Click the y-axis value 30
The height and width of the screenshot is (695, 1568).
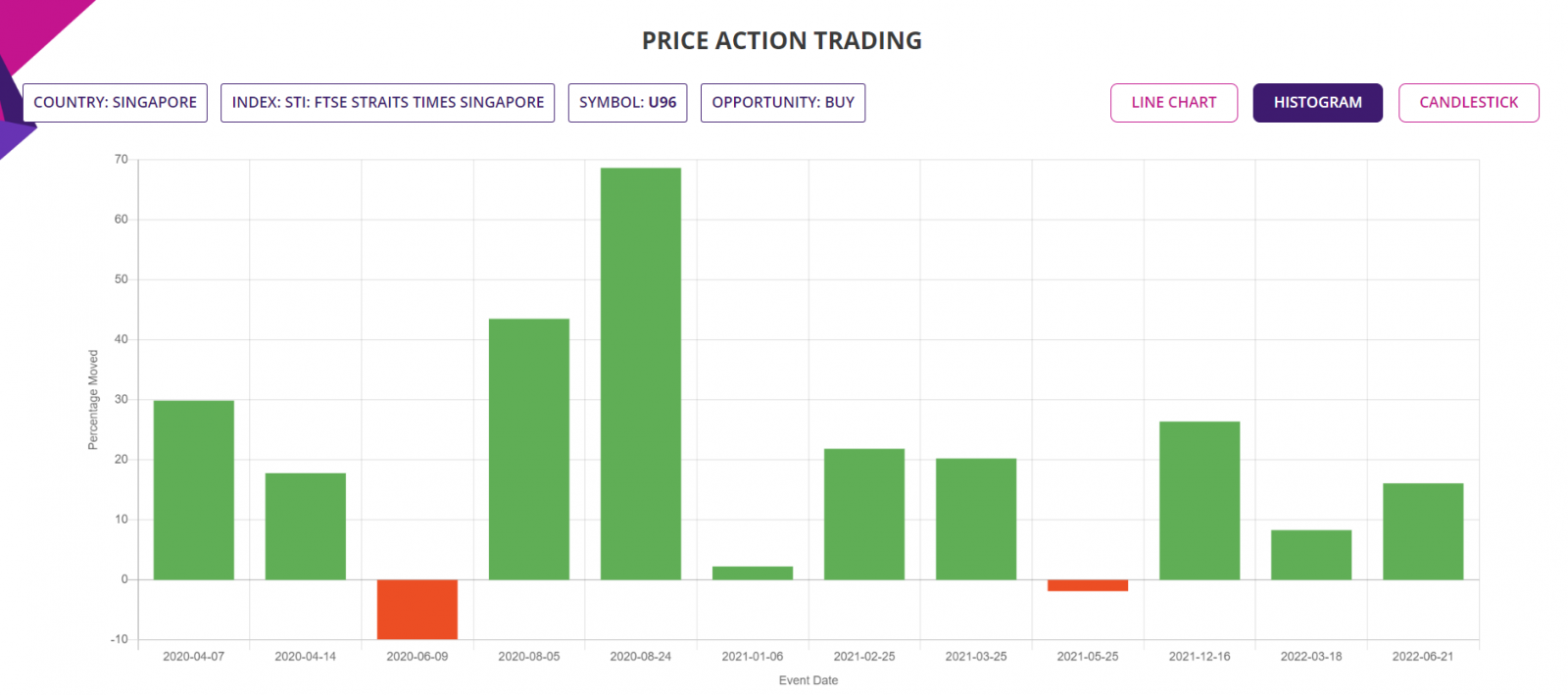click(122, 400)
